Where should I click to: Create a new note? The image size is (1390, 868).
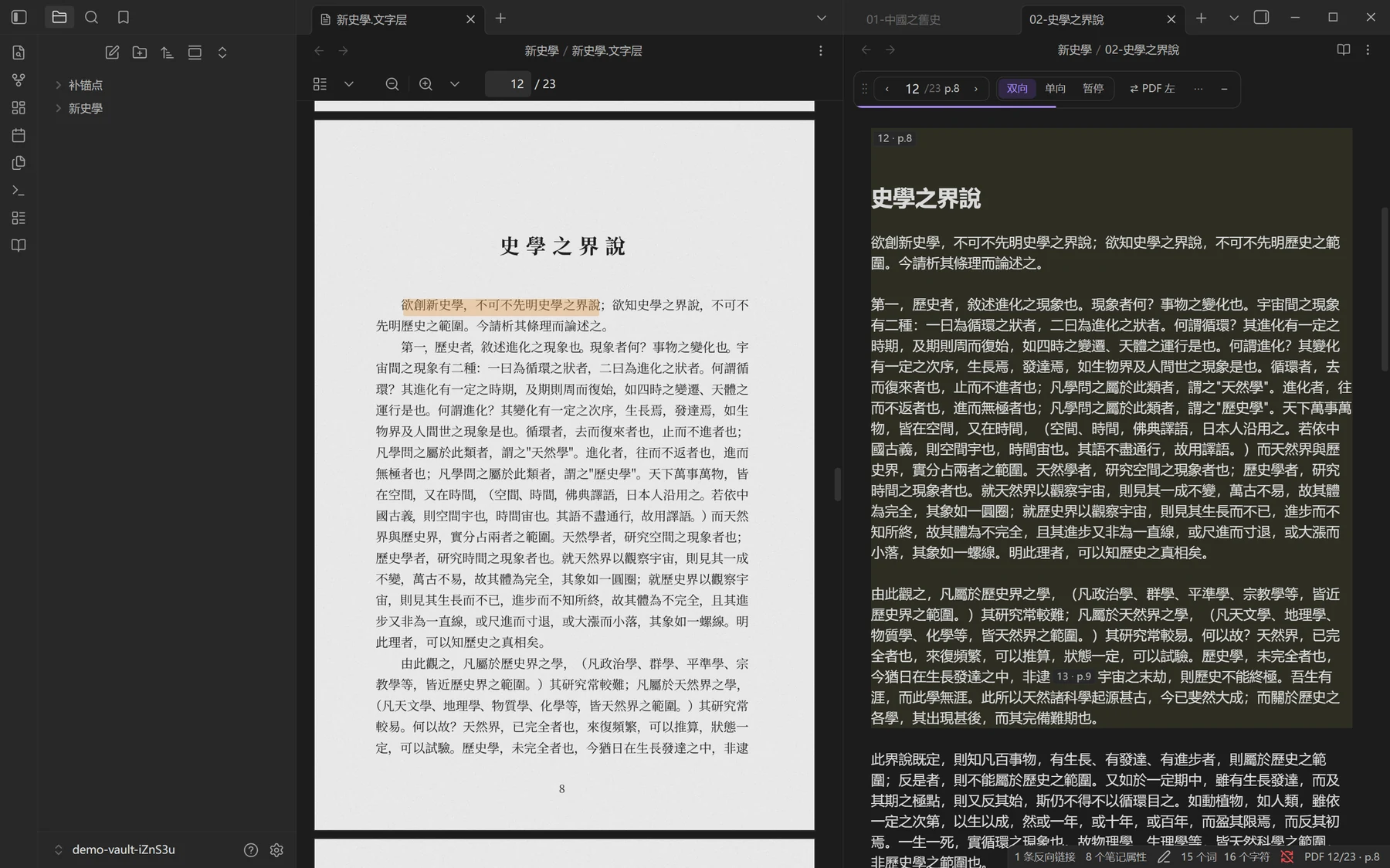coord(112,53)
